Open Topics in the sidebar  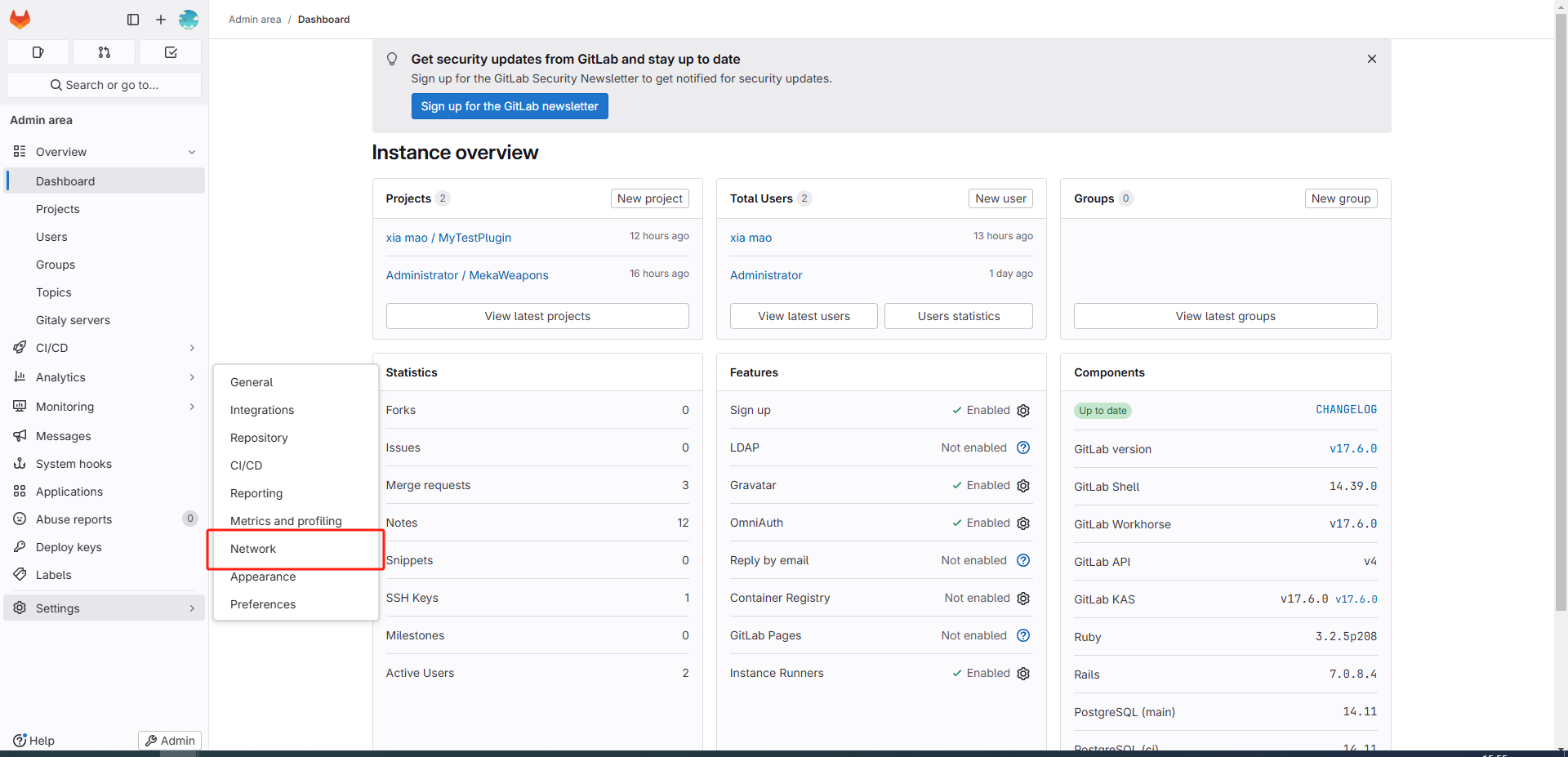[x=105, y=292]
